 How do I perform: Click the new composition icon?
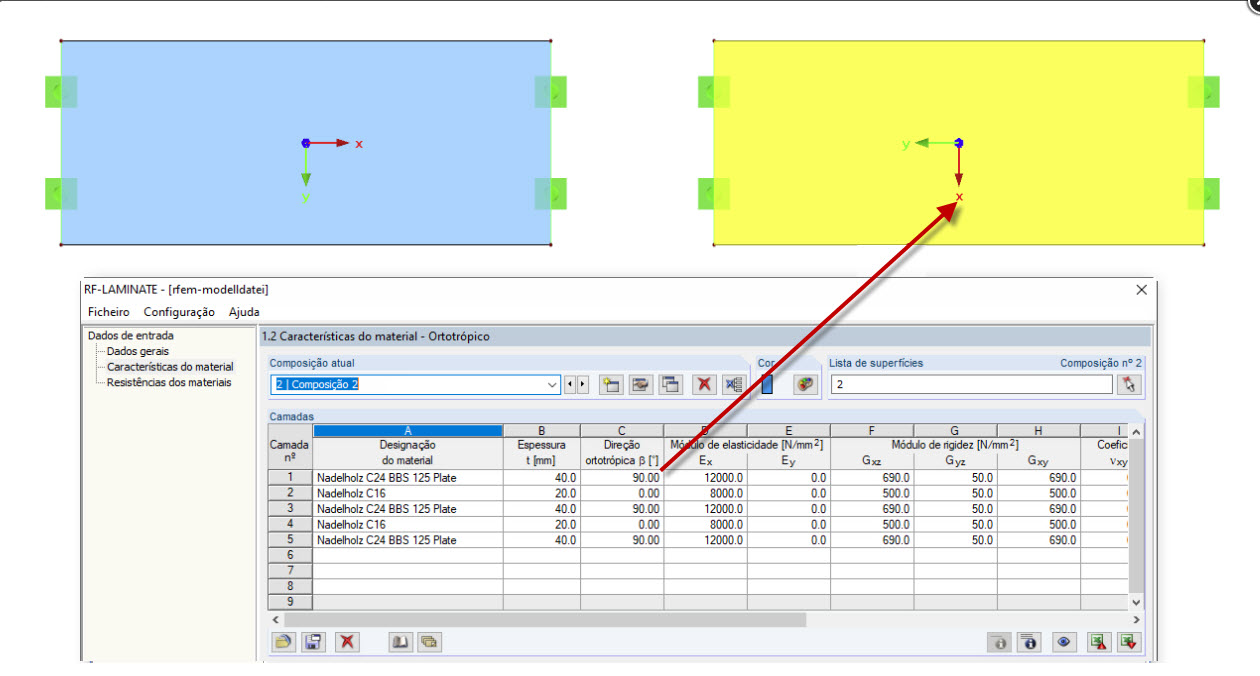611,384
